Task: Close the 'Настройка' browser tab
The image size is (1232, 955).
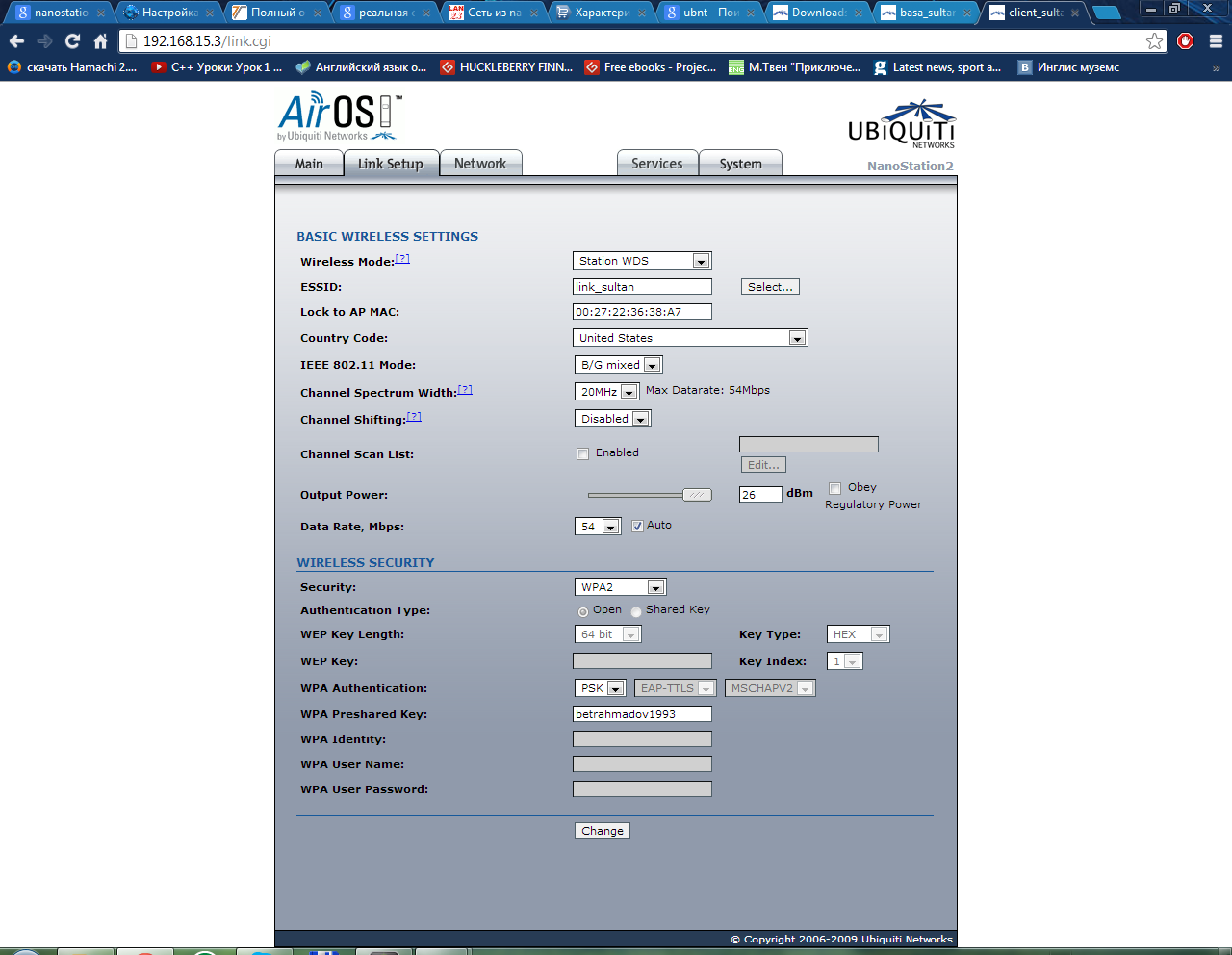Action: click(209, 13)
